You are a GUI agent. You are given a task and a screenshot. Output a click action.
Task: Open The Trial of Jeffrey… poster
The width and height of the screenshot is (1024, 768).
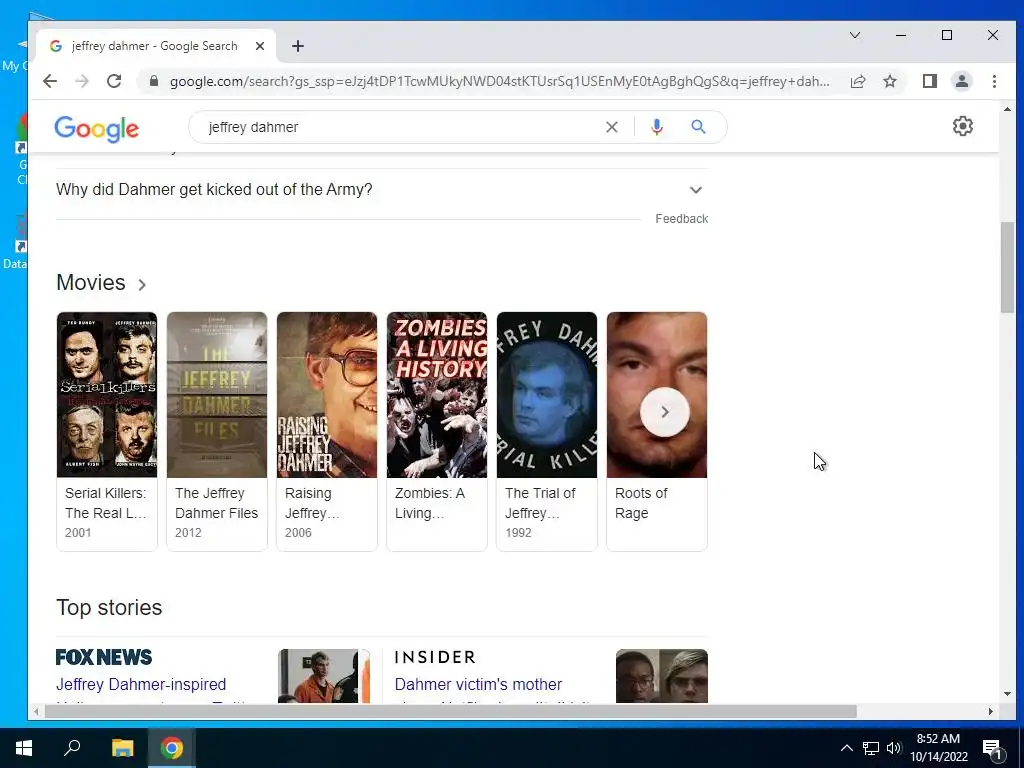[x=547, y=394]
